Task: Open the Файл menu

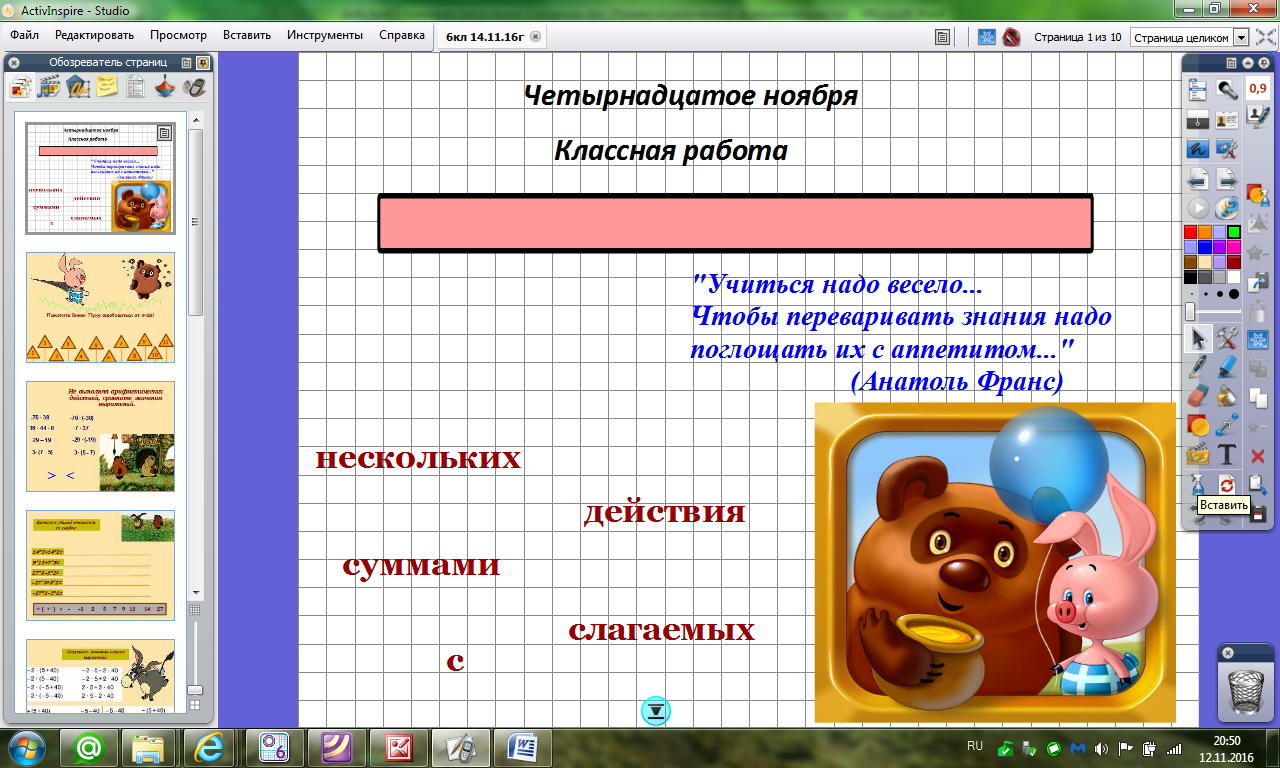Action: tap(25, 35)
